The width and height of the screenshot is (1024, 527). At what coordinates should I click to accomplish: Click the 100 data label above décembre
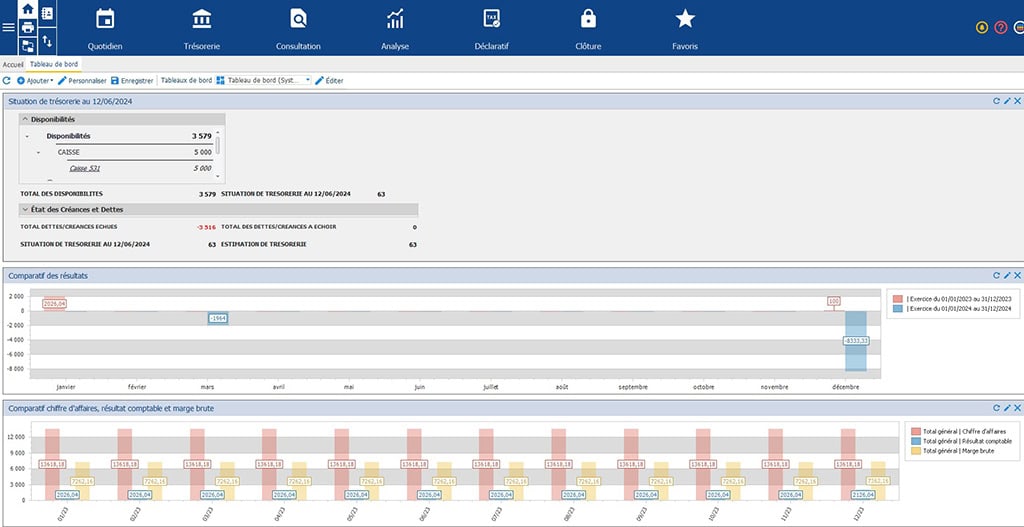(x=834, y=302)
